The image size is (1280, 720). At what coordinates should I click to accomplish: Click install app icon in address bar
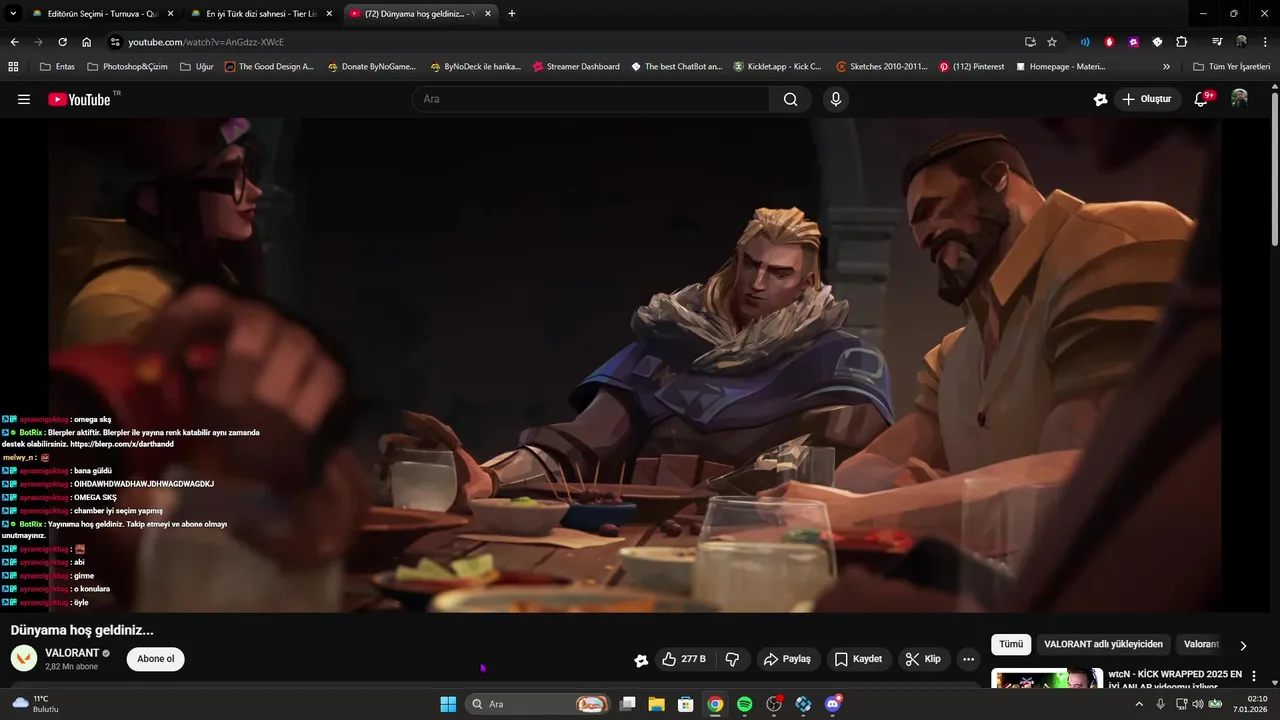1030,42
